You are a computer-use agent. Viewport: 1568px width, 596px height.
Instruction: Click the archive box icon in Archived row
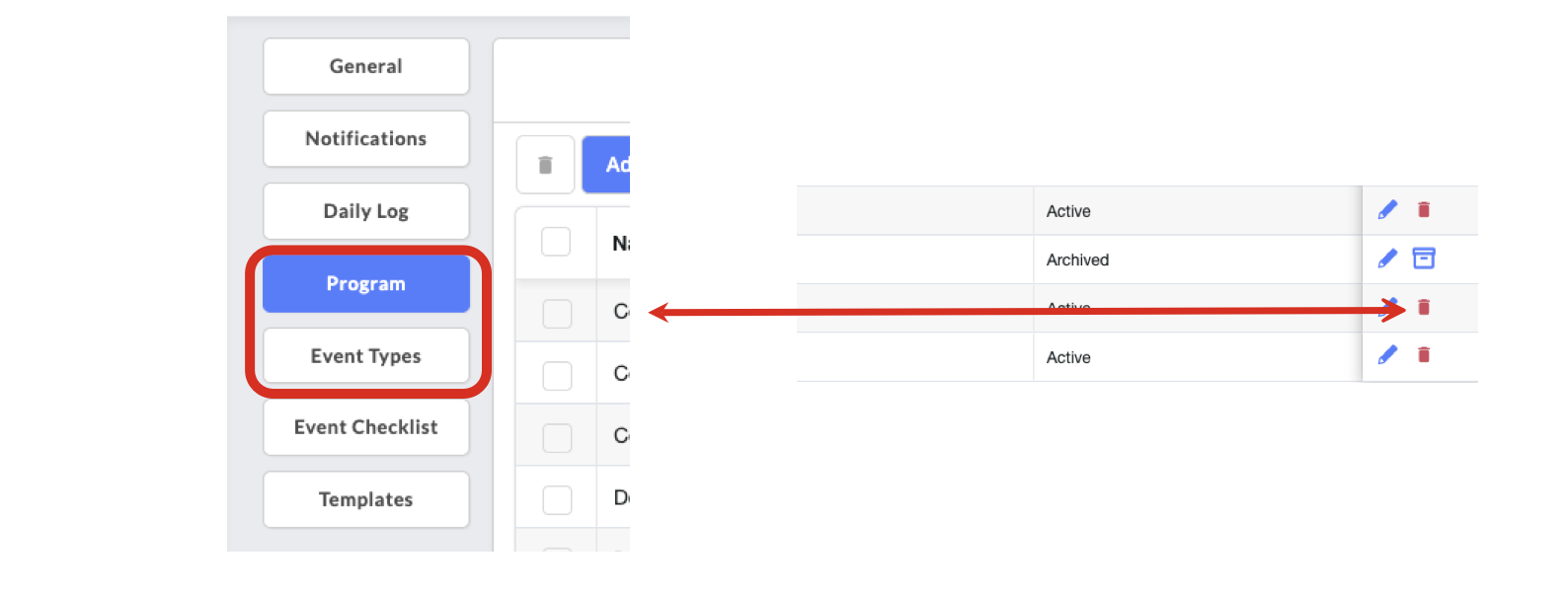[1424, 259]
